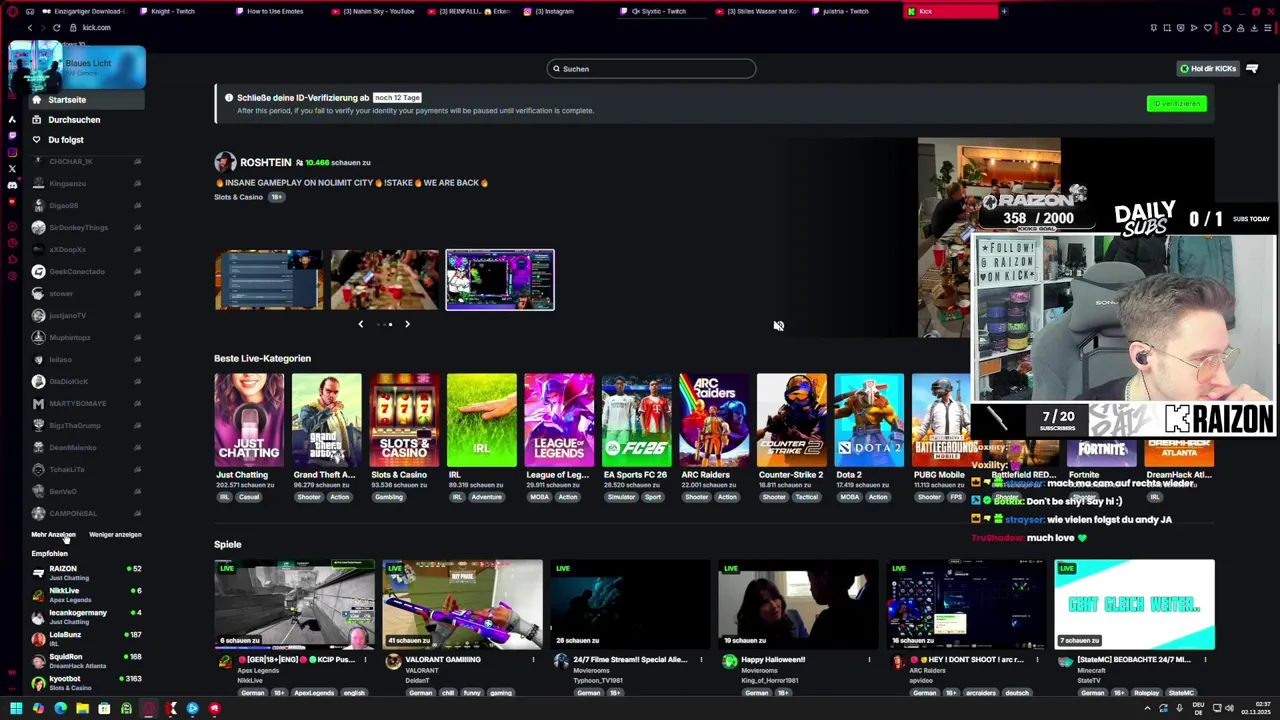Open Microsoft Edge from taskbar

[x=60, y=708]
